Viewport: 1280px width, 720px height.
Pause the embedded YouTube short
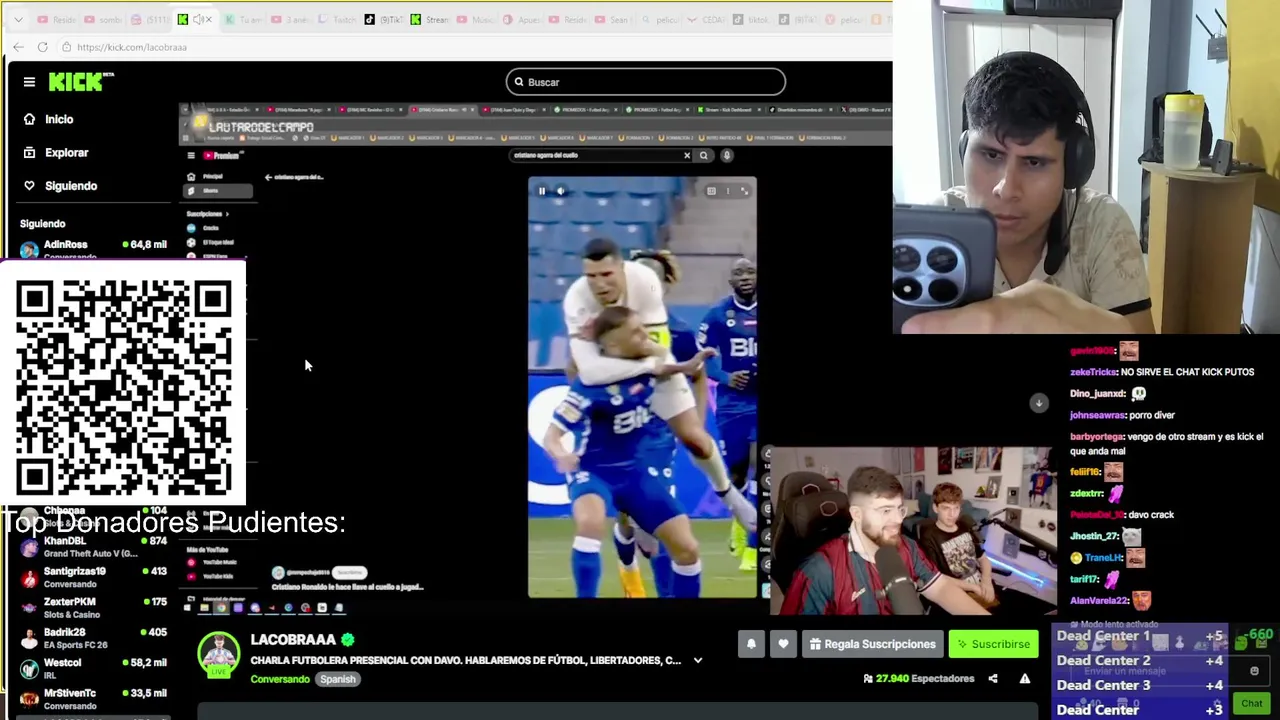542,191
